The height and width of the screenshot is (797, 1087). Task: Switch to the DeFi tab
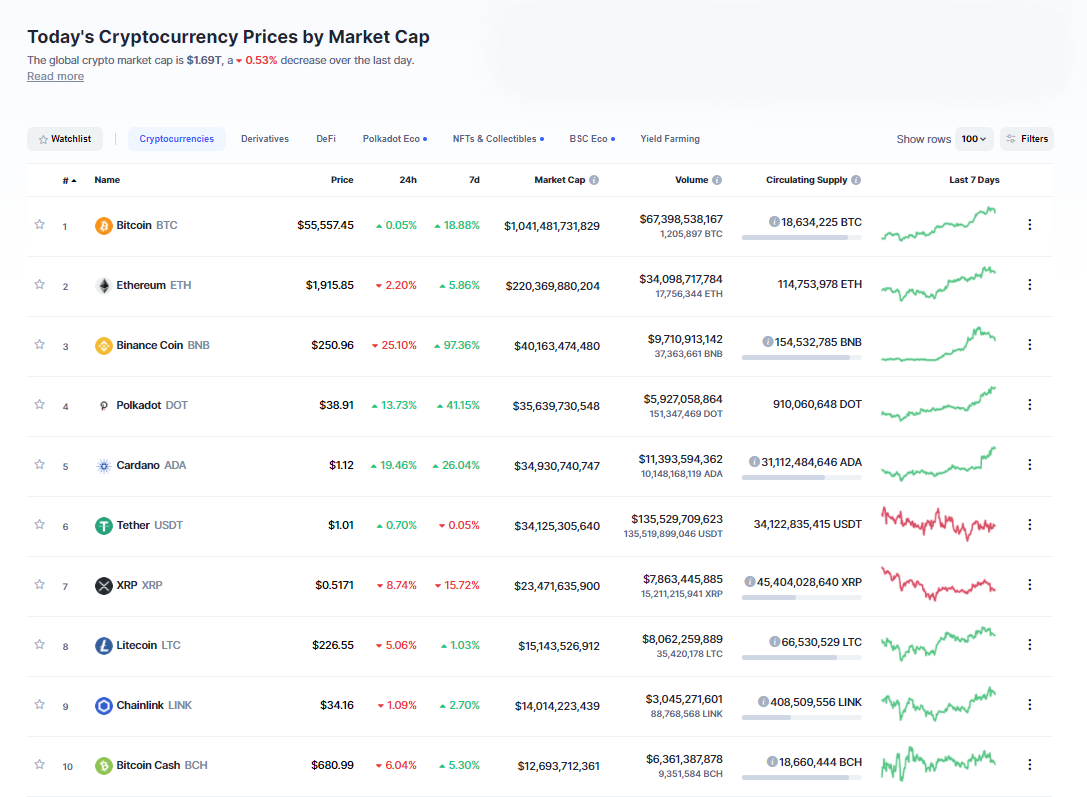point(326,139)
